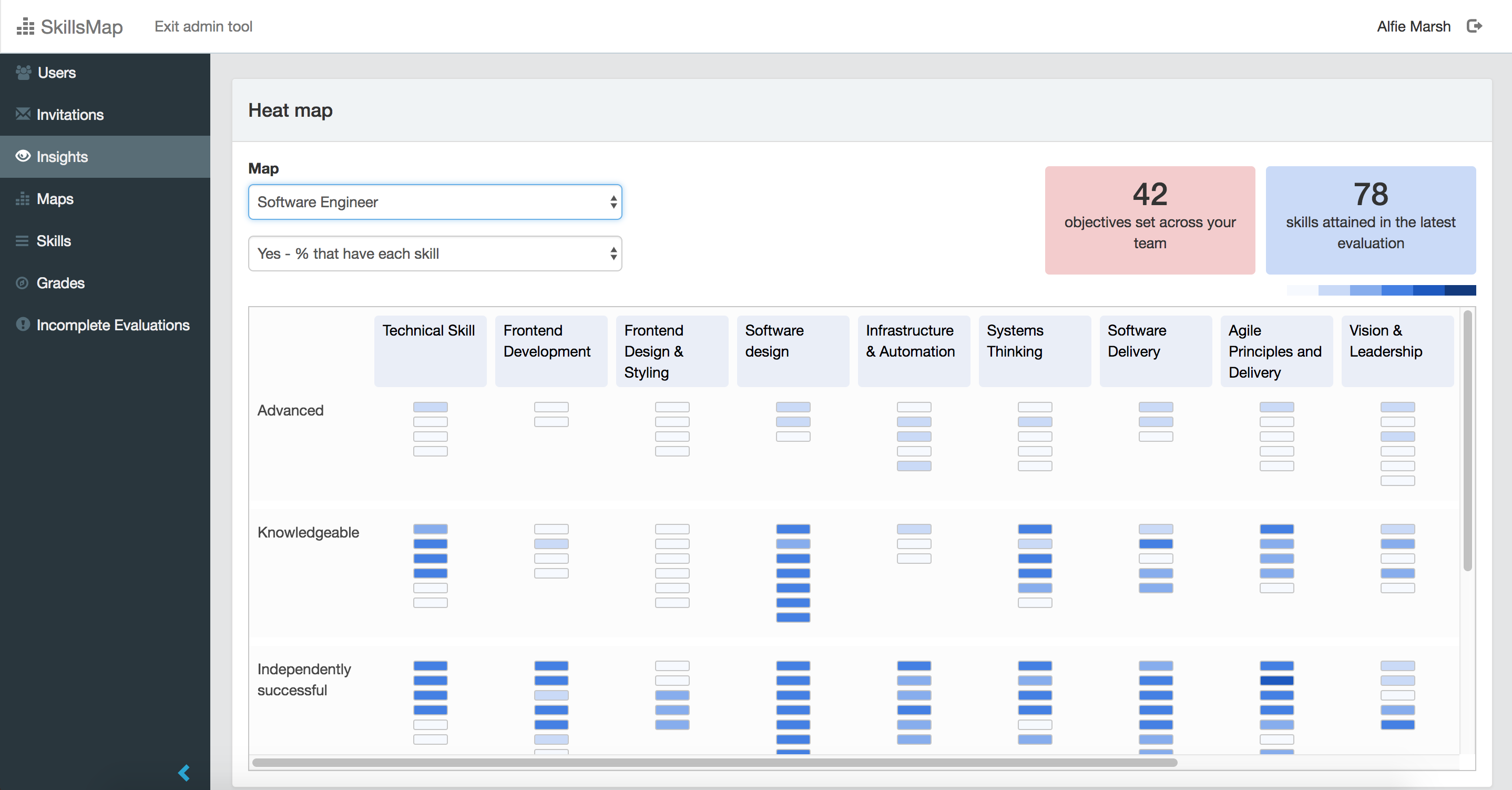Click the Alfie Marsh user name
The image size is (1512, 790).
coord(1413,26)
